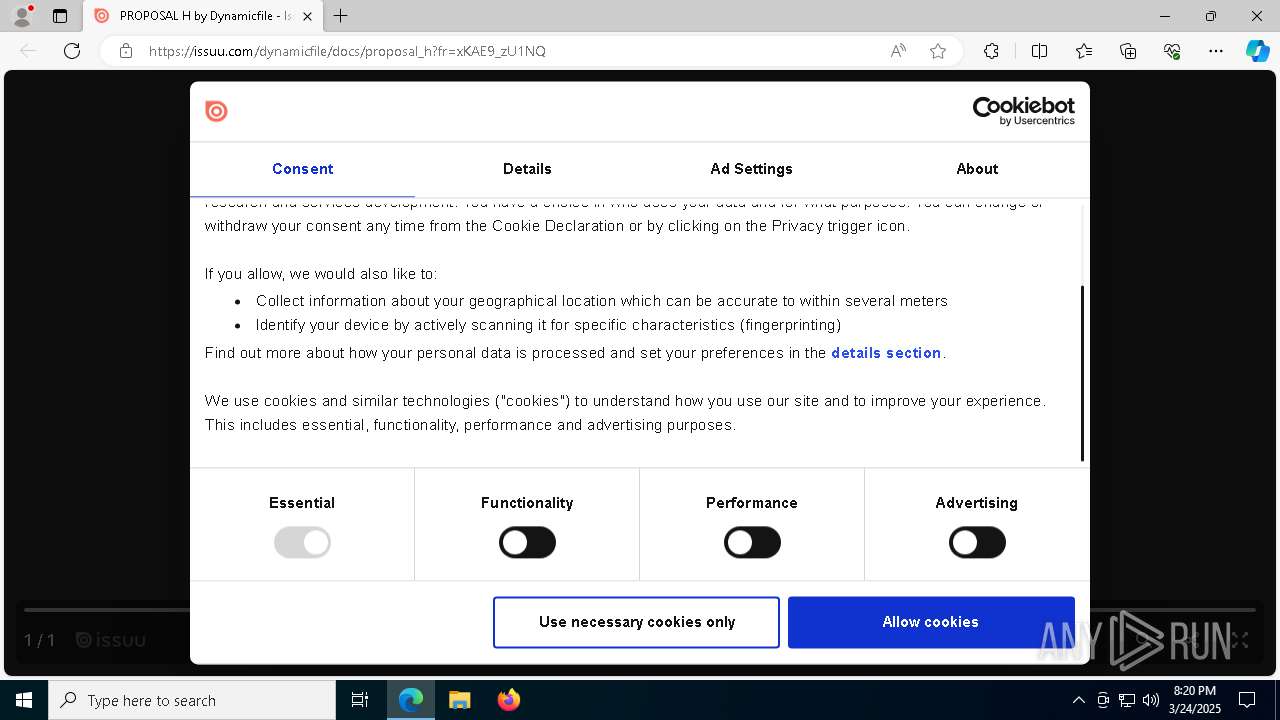The image size is (1280, 720).
Task: Switch to the Consent tab
Action: (x=302, y=169)
